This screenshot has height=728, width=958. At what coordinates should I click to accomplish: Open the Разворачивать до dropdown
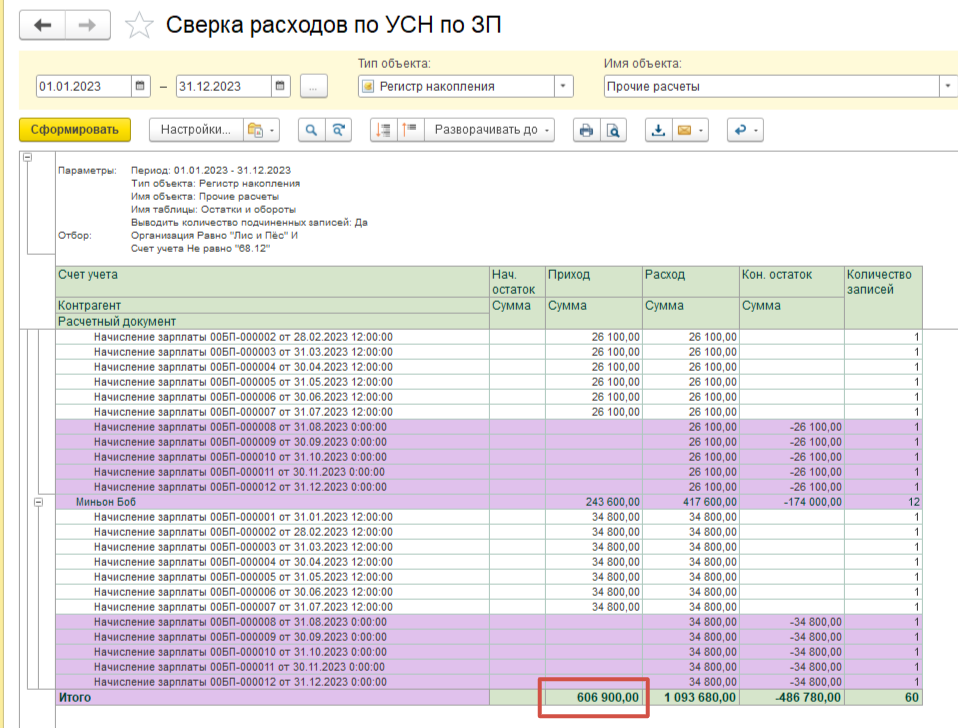489,130
